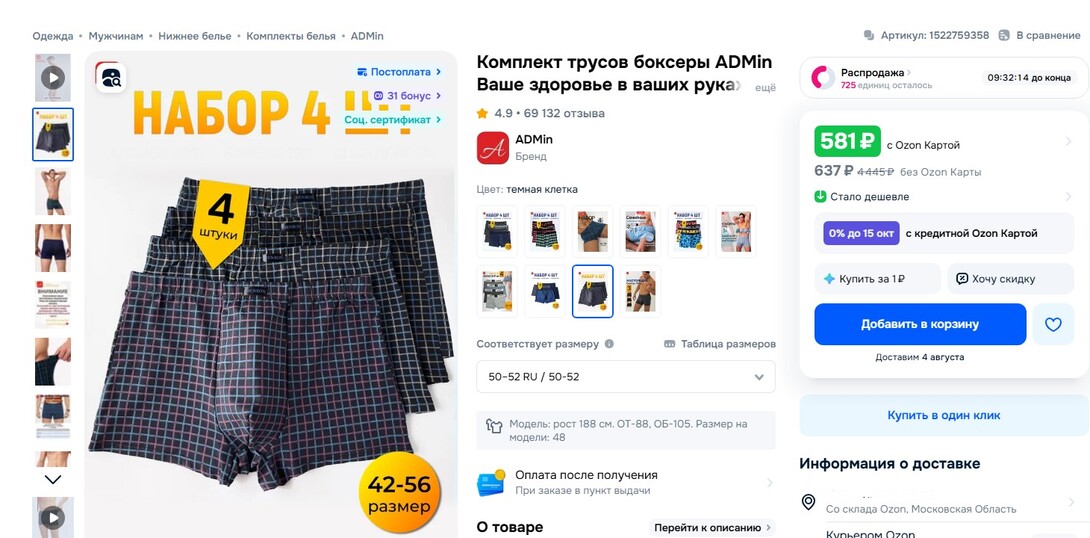
Task: Open the size dropdown '50-52 RU / 50-52'
Action: pyautogui.click(x=626, y=377)
